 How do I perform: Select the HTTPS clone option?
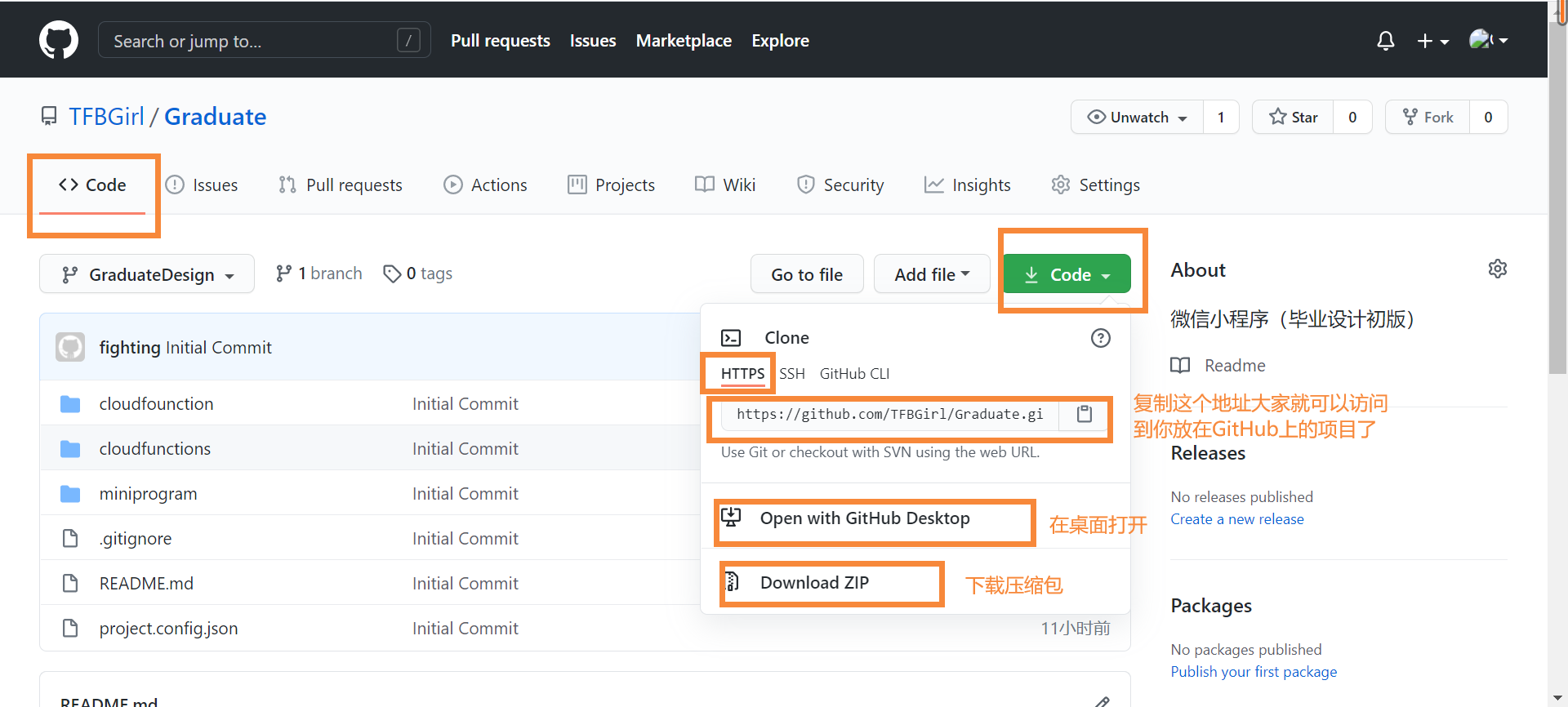click(x=742, y=374)
